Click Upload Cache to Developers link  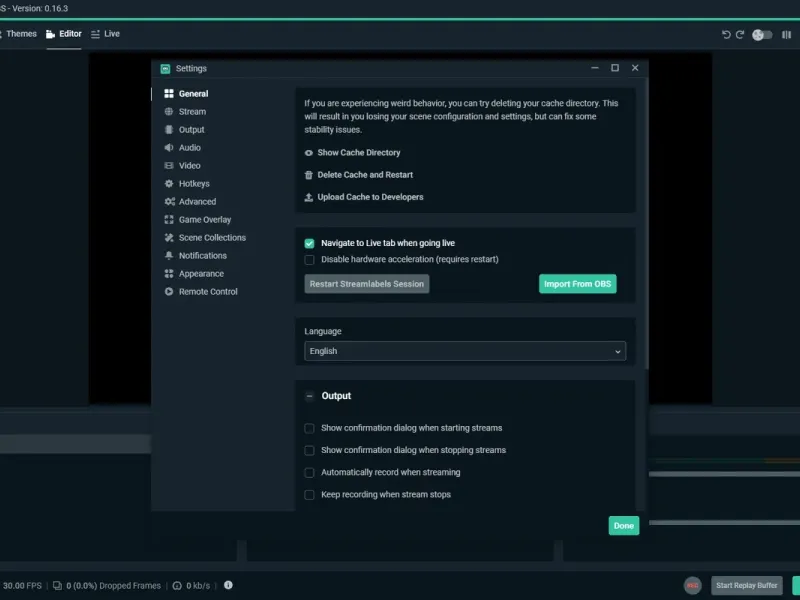click(370, 197)
